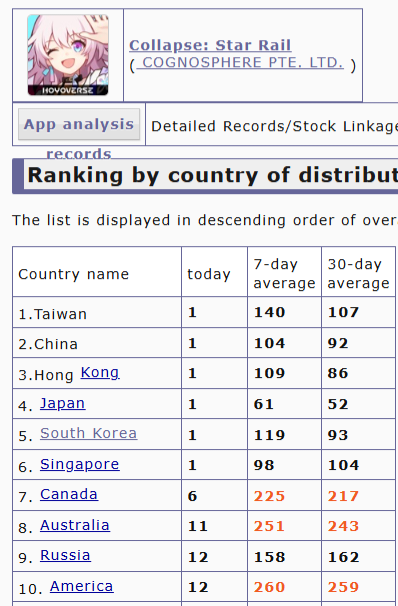Open the Canada country link
This screenshot has height=606, width=398.
pos(69,494)
